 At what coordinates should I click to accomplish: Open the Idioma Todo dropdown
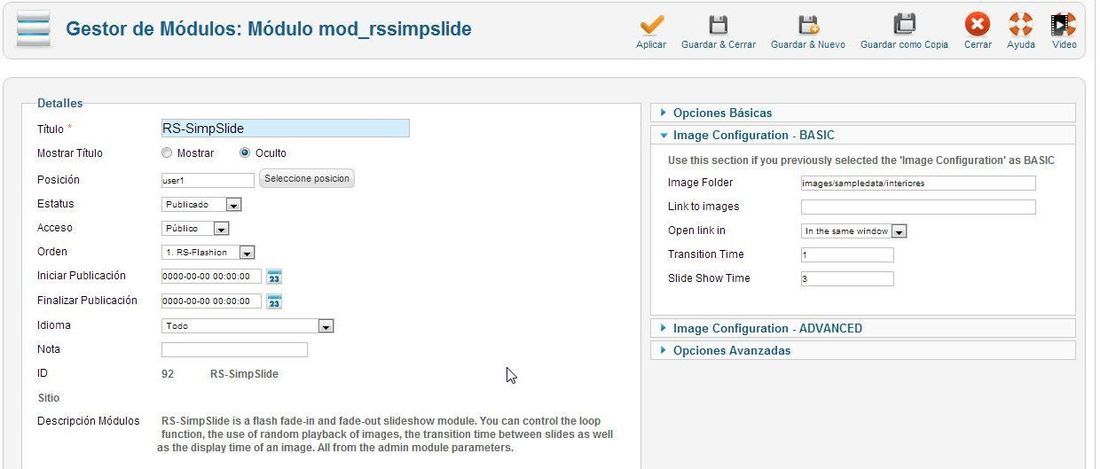[248, 326]
